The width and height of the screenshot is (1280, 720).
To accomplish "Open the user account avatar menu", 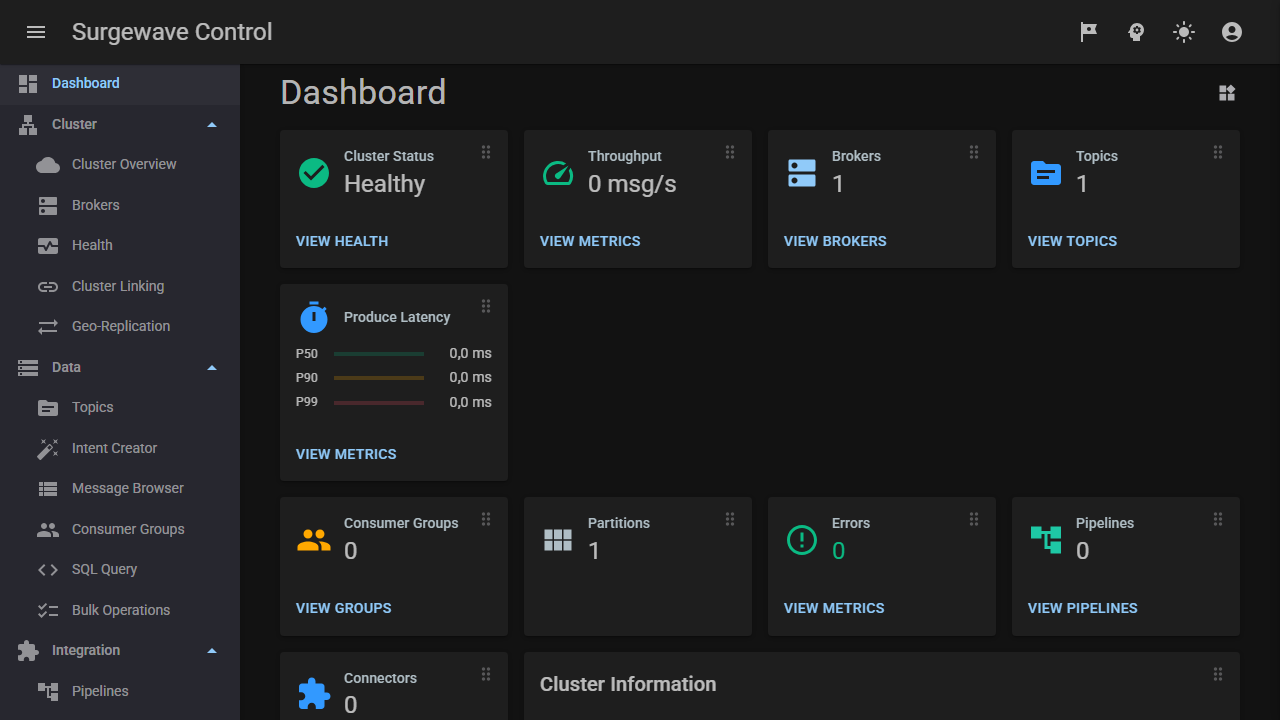I will click(x=1232, y=32).
